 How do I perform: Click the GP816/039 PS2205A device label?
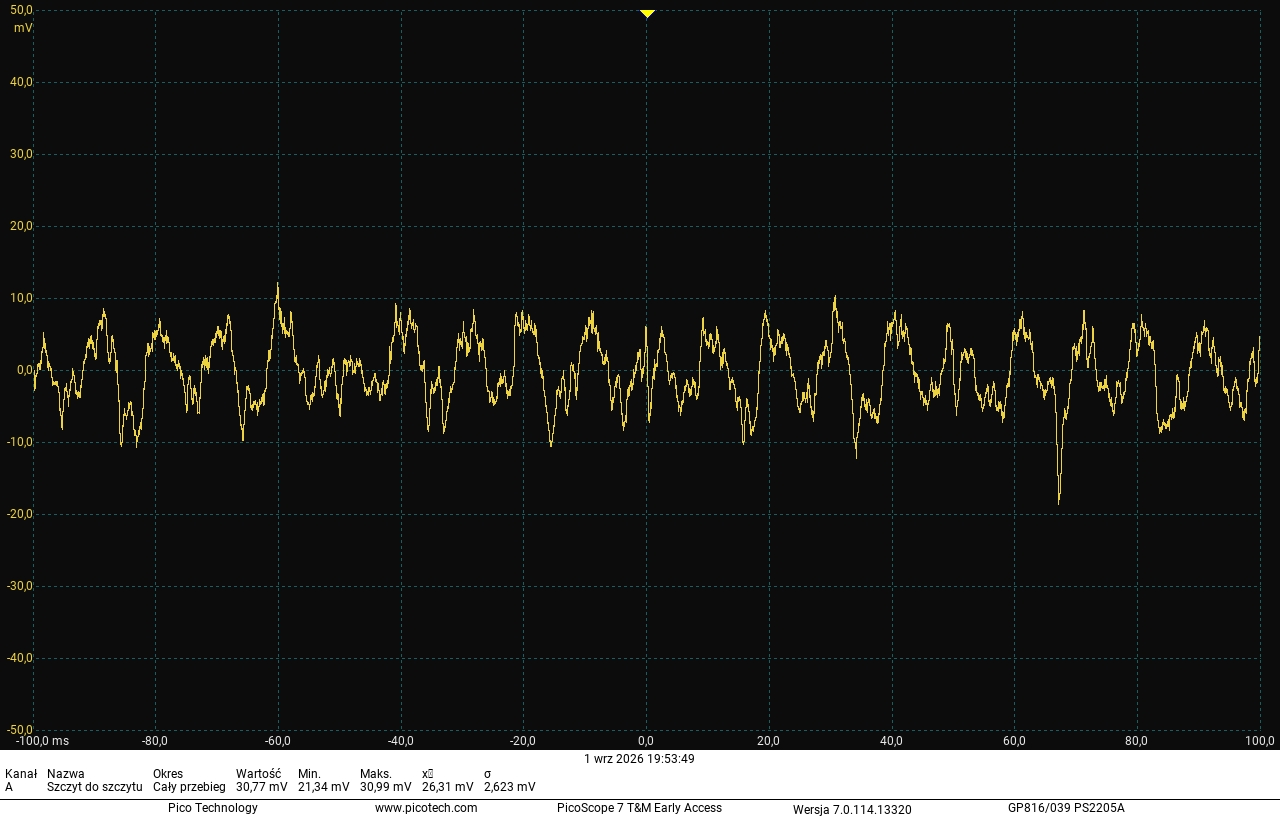(x=1066, y=808)
